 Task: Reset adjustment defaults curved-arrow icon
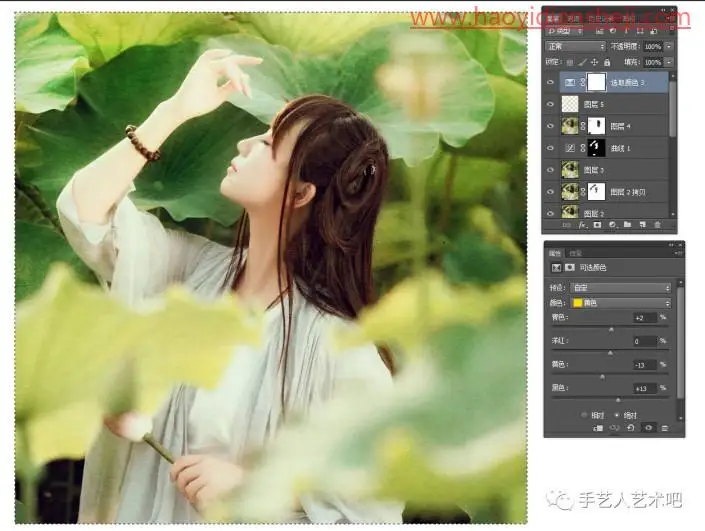click(631, 428)
